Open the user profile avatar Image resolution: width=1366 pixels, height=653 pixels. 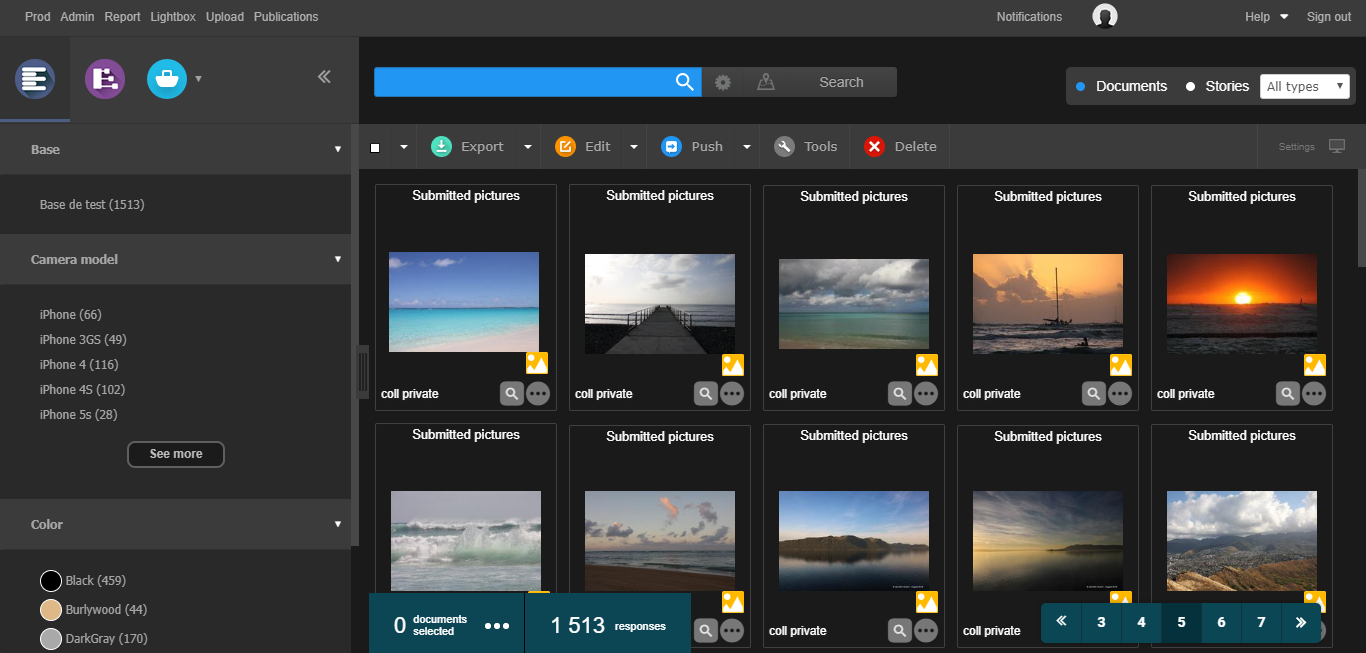(1105, 16)
